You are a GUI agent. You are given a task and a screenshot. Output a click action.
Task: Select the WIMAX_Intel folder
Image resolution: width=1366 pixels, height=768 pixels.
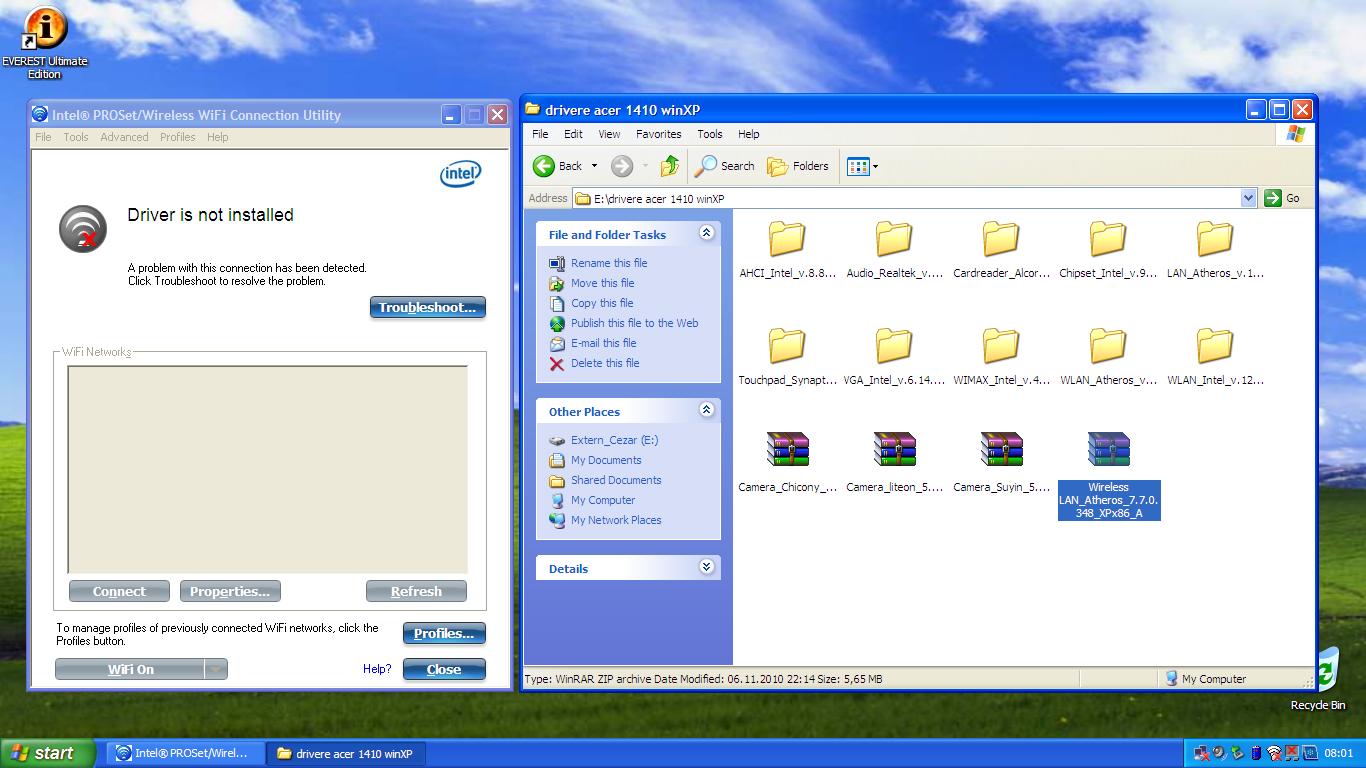[1002, 356]
